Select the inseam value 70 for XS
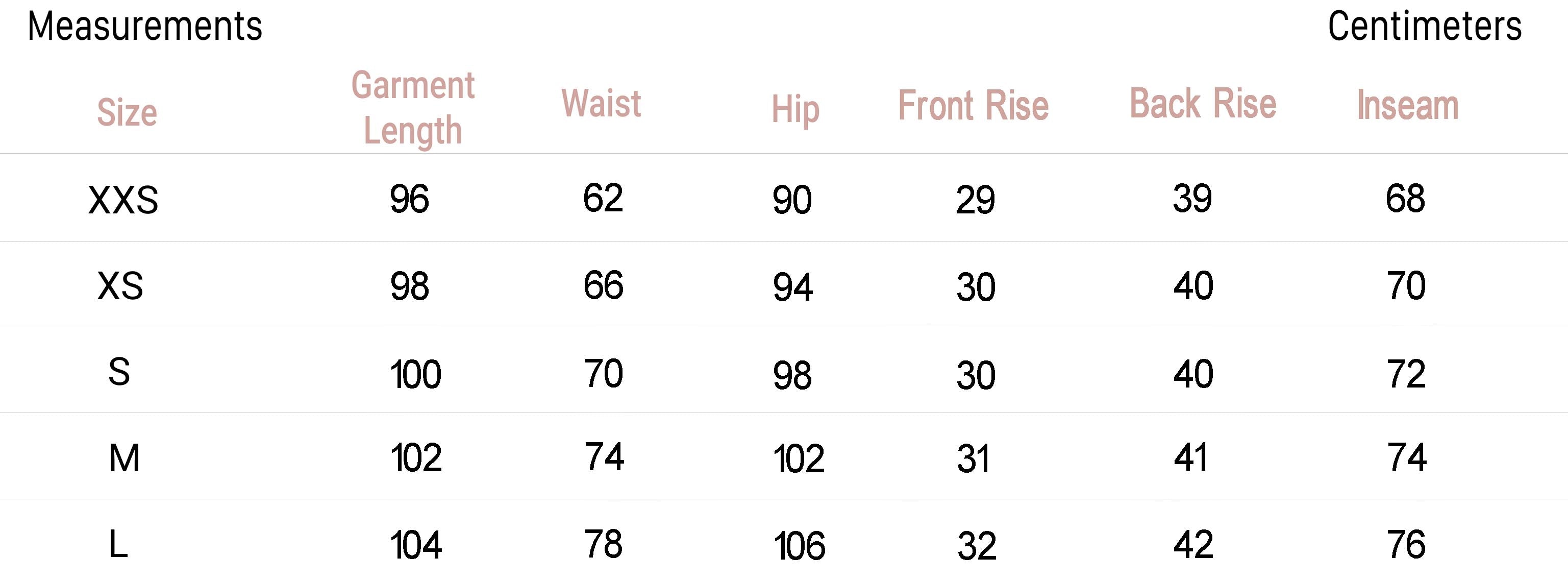The width and height of the screenshot is (1568, 581). [x=1406, y=285]
